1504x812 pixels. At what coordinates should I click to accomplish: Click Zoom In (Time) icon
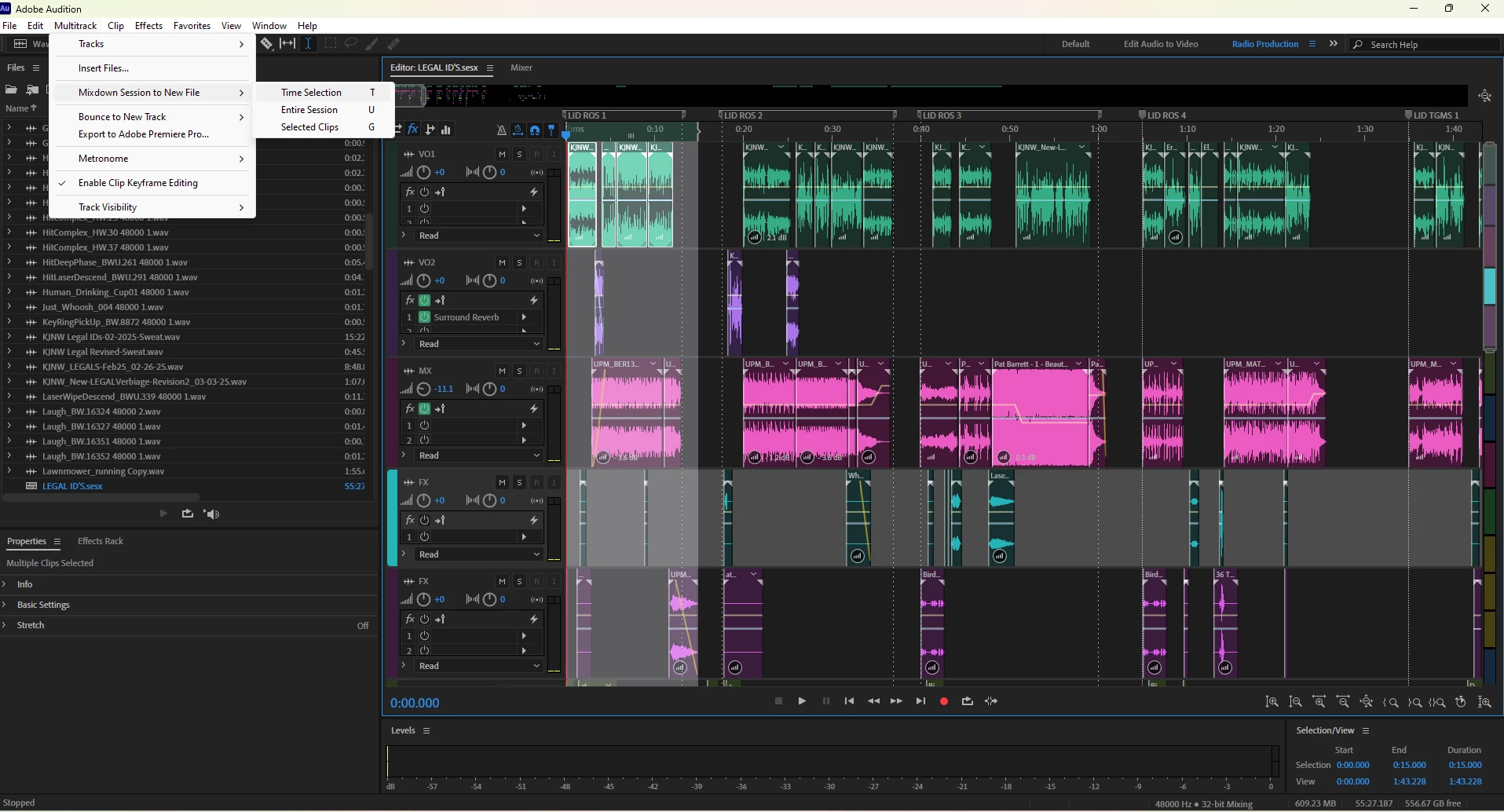[x=1319, y=702]
